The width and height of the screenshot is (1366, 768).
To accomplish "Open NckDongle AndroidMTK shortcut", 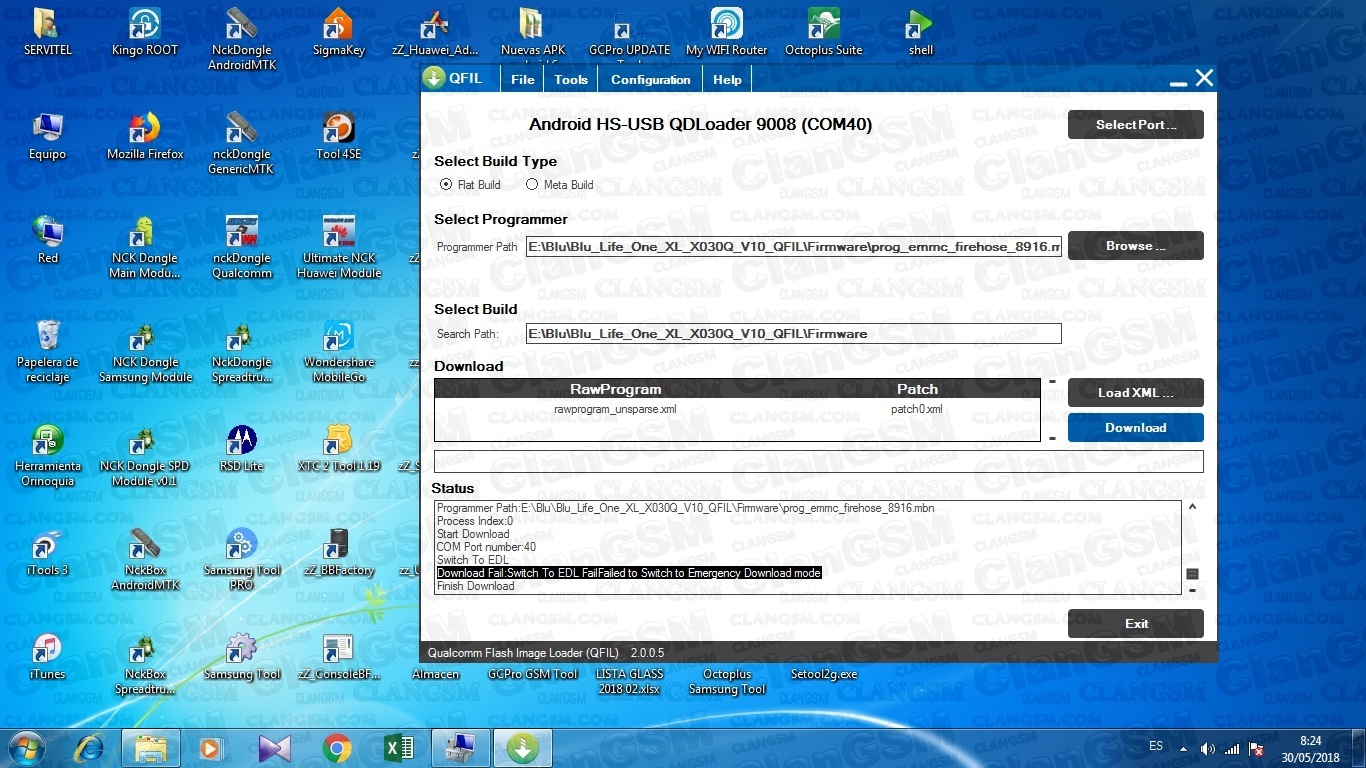I will point(242,38).
